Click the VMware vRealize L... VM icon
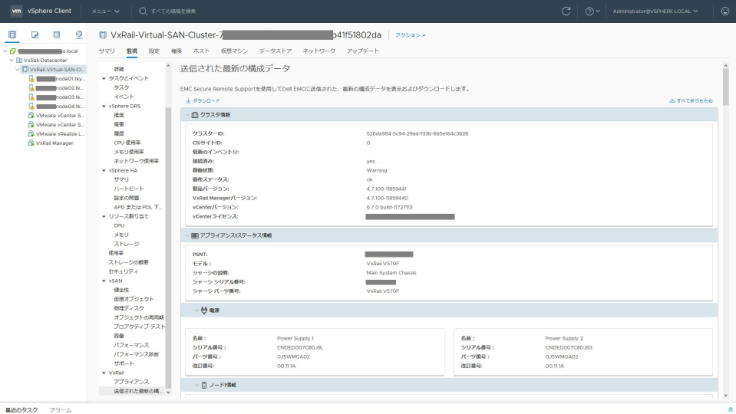Screen dimensions: 736x414 click(x=31, y=134)
